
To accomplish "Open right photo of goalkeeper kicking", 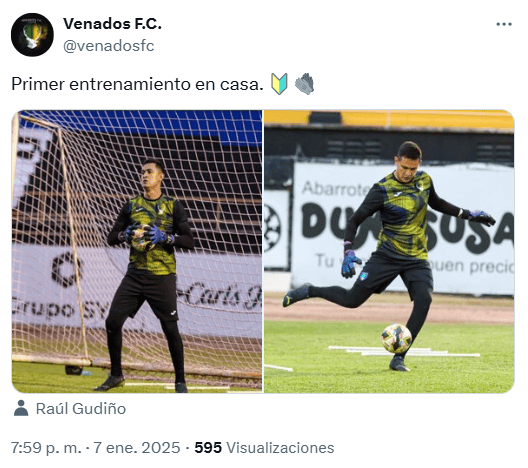I will point(389,251).
